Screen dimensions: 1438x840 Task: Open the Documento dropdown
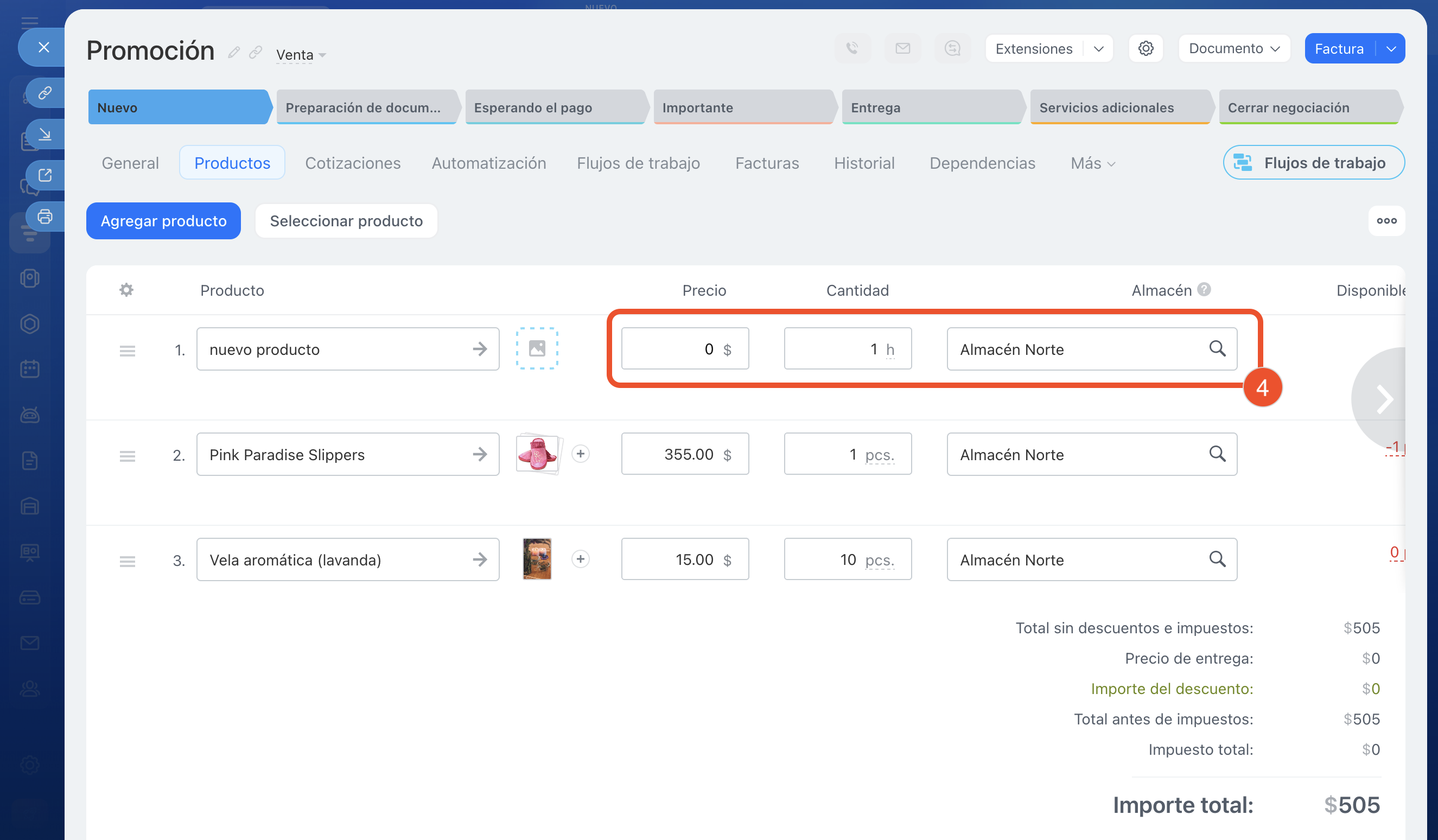(1234, 49)
